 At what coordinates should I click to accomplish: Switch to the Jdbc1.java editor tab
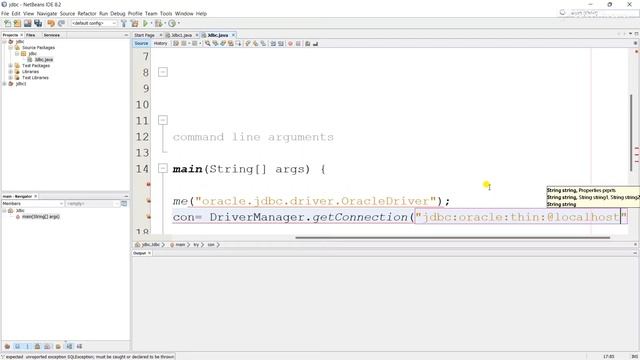181,35
